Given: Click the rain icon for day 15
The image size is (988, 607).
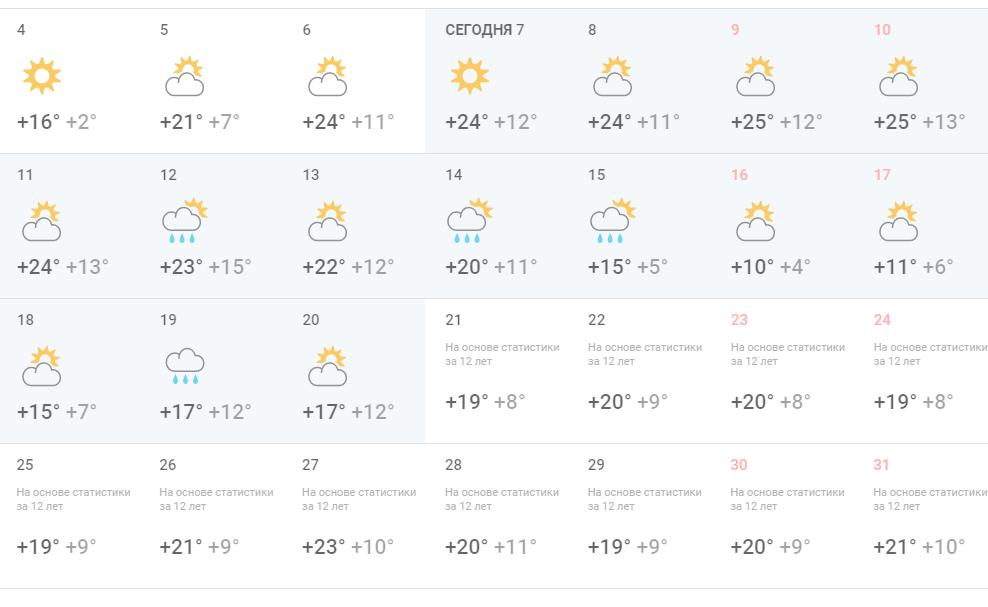Looking at the screenshot, I should pyautogui.click(x=613, y=222).
